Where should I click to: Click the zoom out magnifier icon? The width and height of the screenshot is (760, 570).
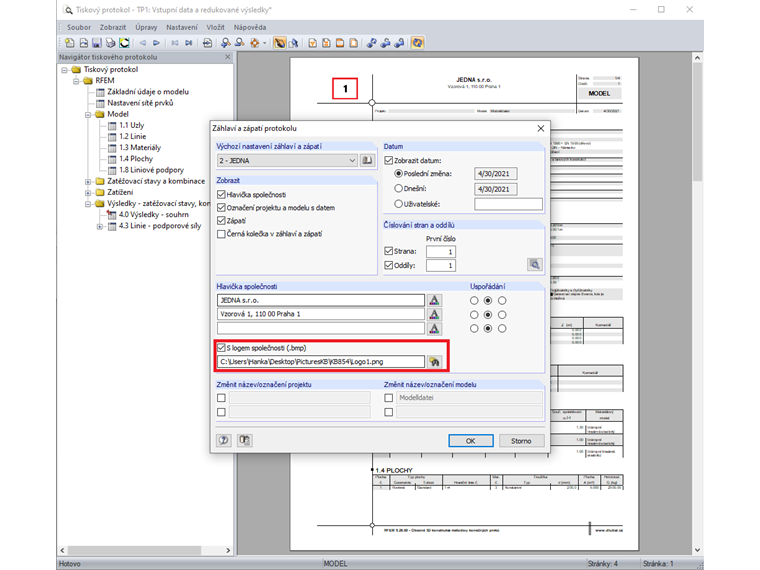239,43
